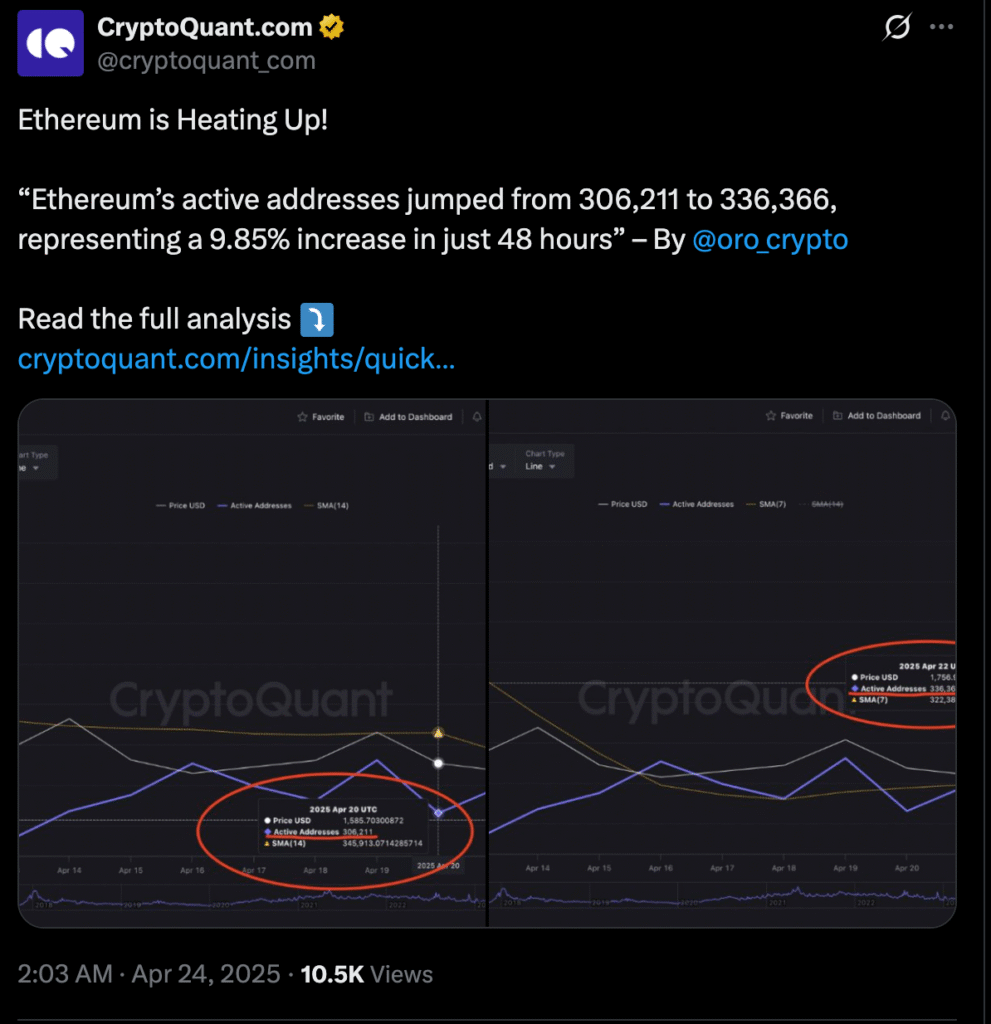Image resolution: width=991 pixels, height=1024 pixels.
Task: Click the Grok icon on the post
Action: tap(897, 28)
